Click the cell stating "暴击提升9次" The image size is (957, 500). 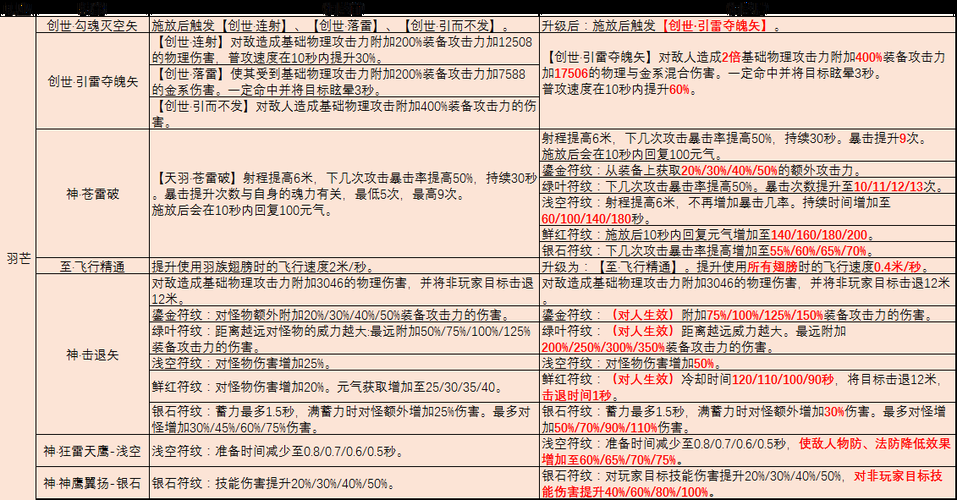pos(748,145)
